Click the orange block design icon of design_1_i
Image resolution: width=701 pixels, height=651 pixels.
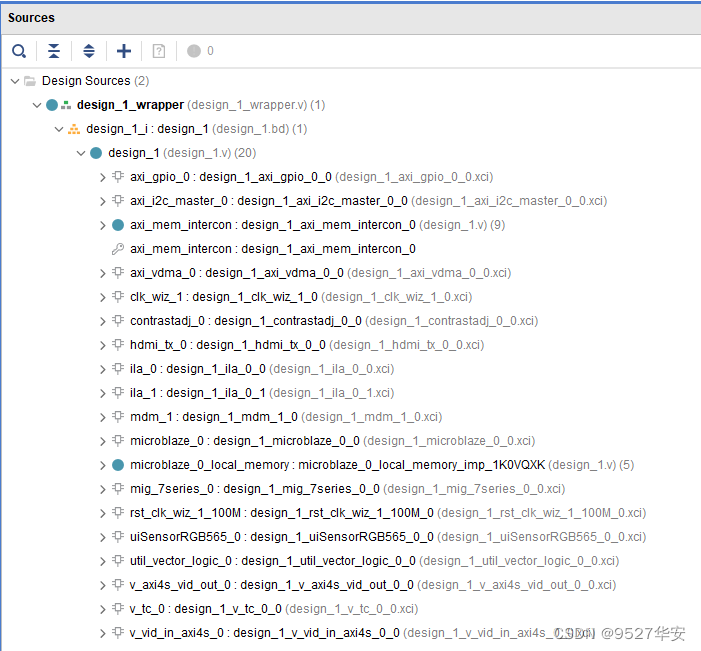point(74,129)
